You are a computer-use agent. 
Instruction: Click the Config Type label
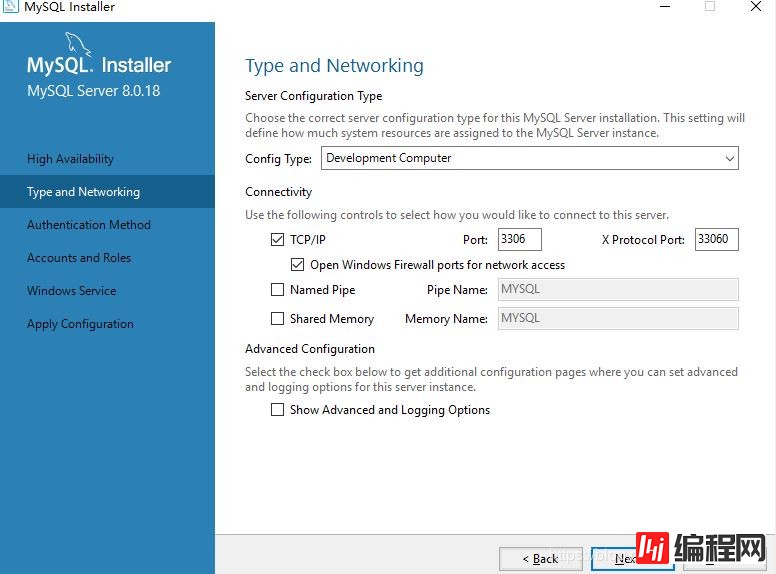coord(278,159)
